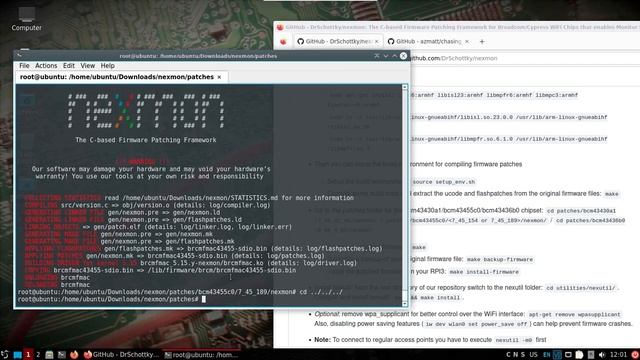
Task: Click the 12:01 clock
Action: [619, 355]
